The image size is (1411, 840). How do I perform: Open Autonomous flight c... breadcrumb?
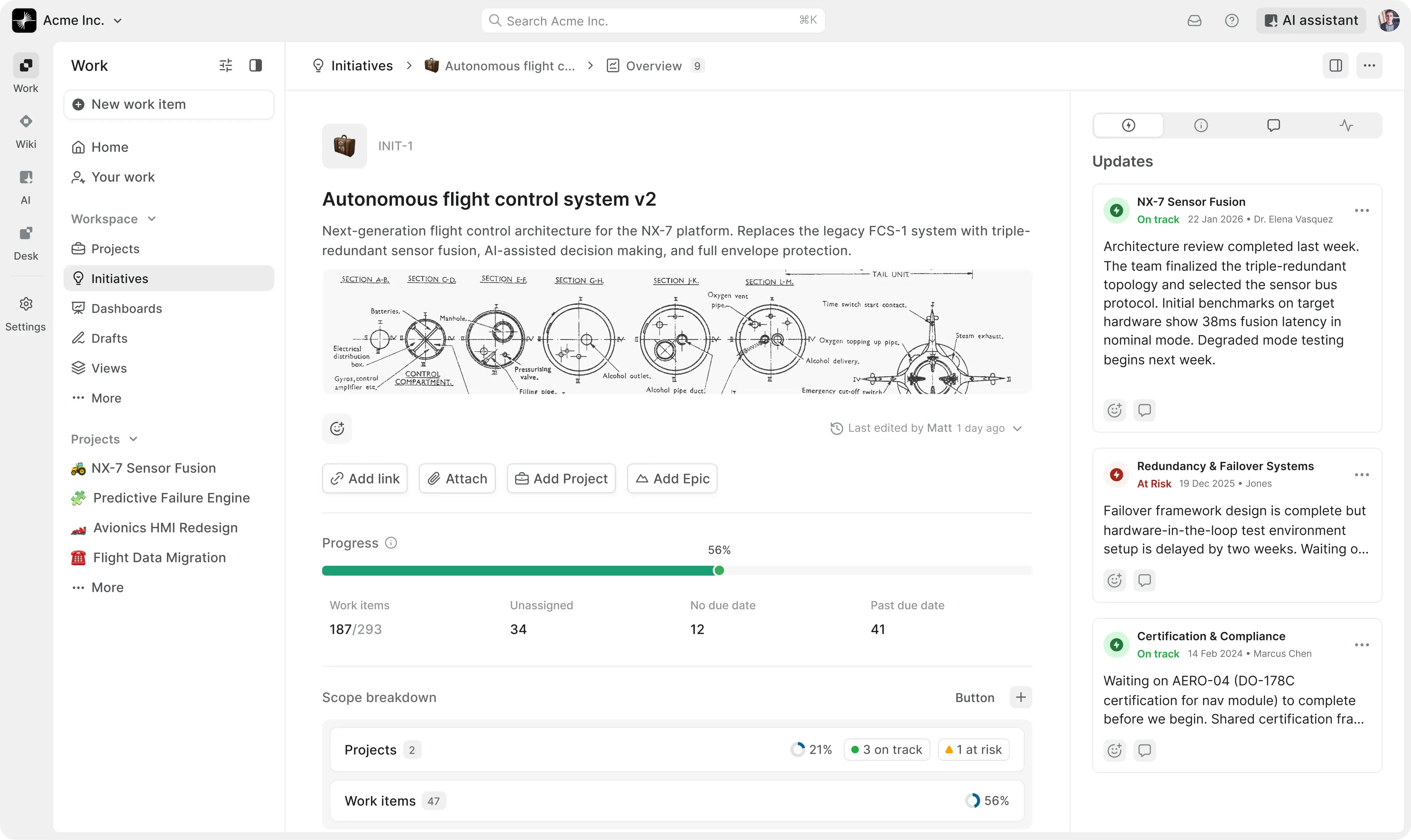pyautogui.click(x=500, y=66)
